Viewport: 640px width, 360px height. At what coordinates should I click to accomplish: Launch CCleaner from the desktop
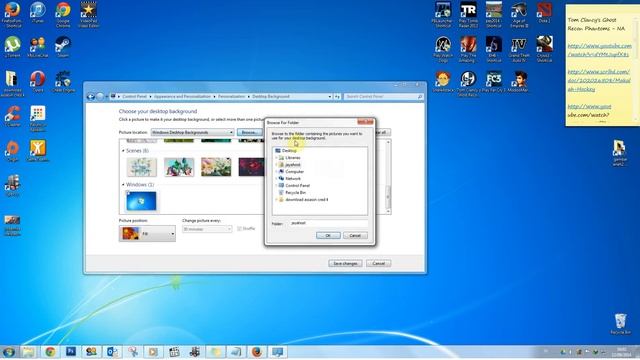click(12, 116)
